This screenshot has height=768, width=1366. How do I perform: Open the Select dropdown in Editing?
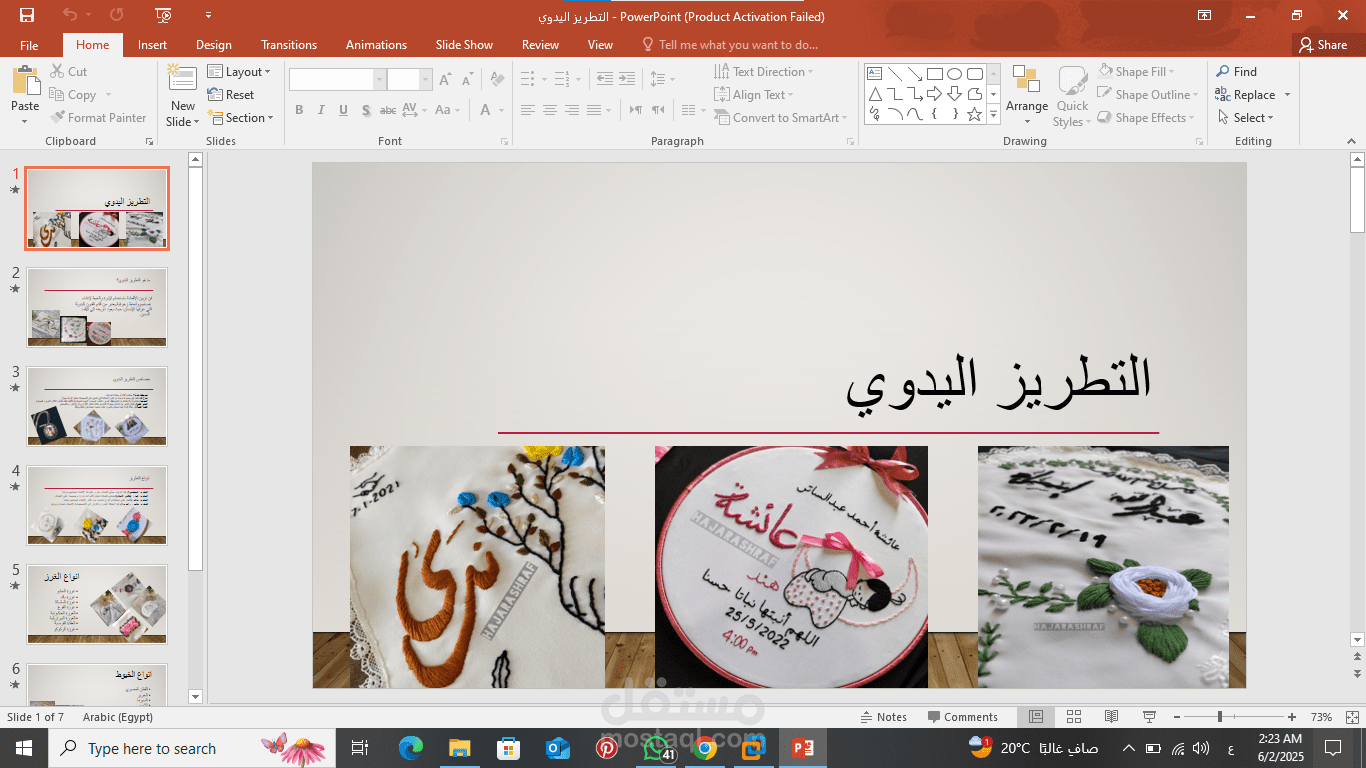1245,118
